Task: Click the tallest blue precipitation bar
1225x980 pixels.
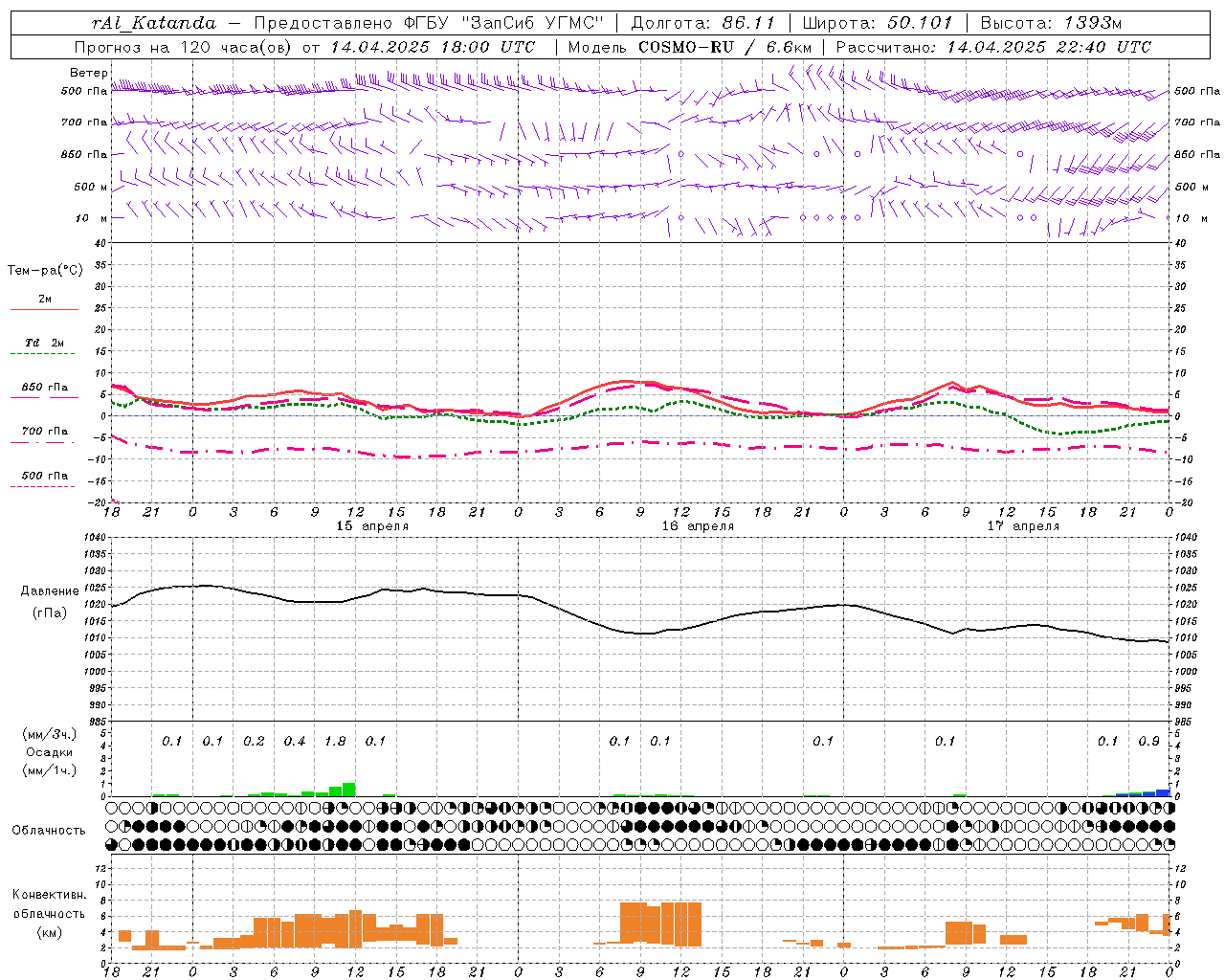Action: tap(1163, 792)
